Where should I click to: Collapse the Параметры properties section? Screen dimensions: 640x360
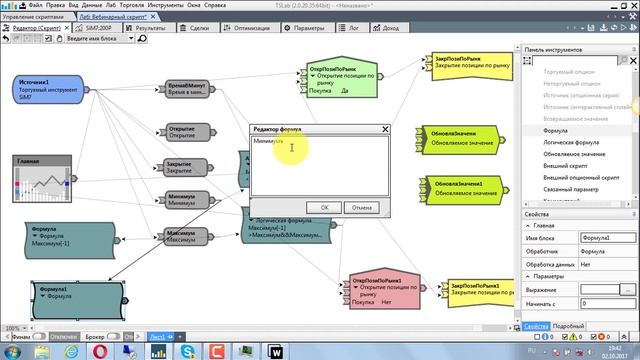[528, 276]
